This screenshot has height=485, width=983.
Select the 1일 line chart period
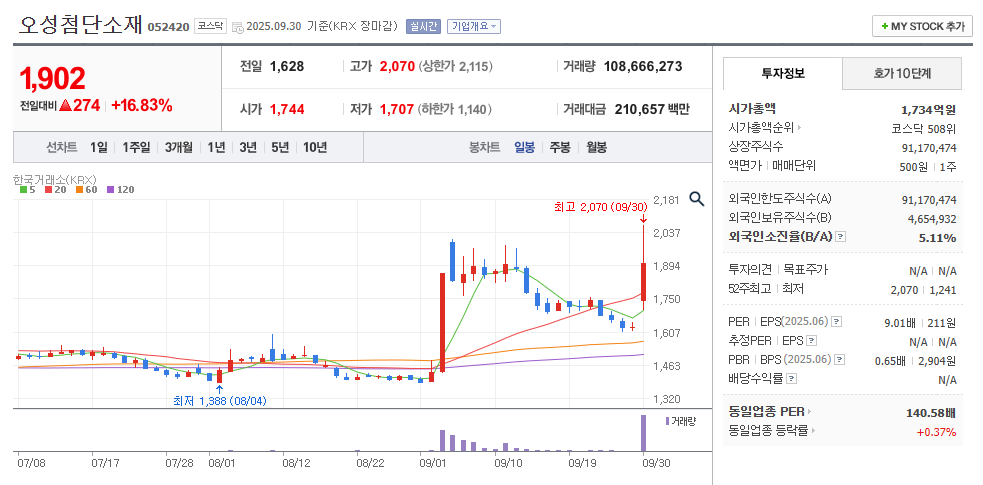pyautogui.click(x=98, y=148)
